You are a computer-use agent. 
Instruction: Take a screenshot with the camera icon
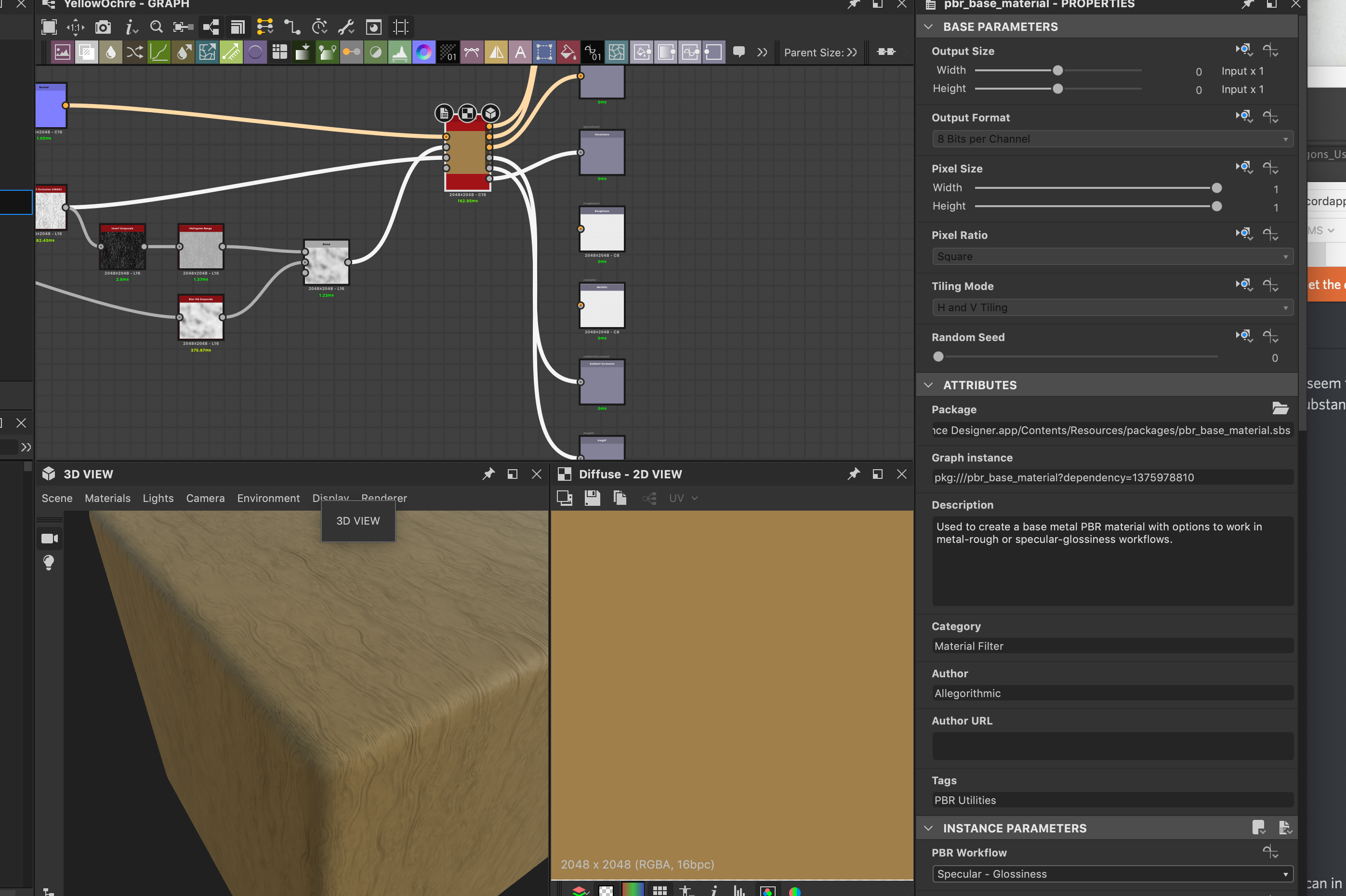[x=103, y=27]
